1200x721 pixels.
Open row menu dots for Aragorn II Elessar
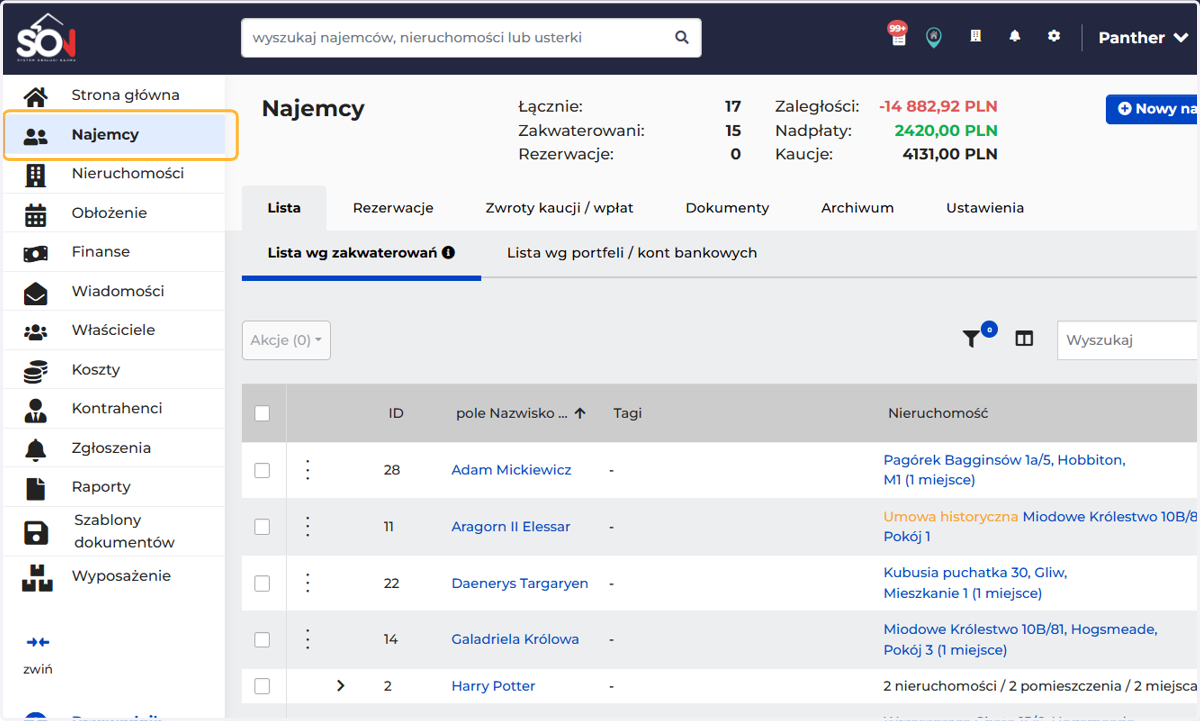click(x=308, y=527)
